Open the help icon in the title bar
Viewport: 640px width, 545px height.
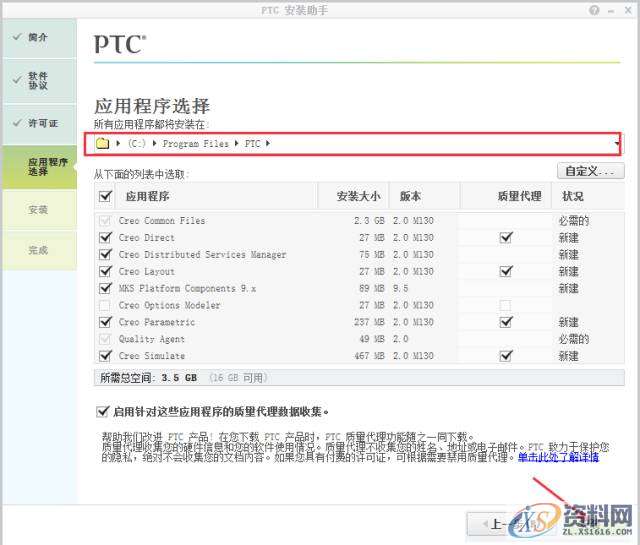point(594,10)
